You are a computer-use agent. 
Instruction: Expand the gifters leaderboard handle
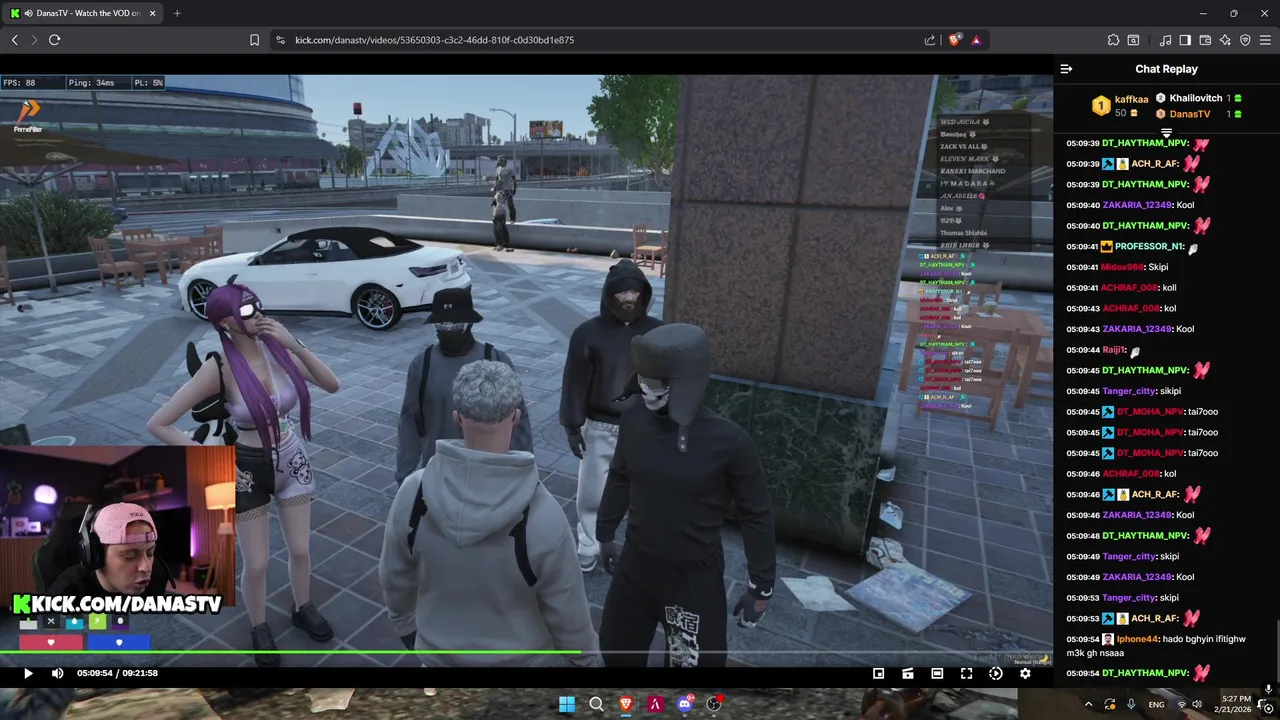1166,132
